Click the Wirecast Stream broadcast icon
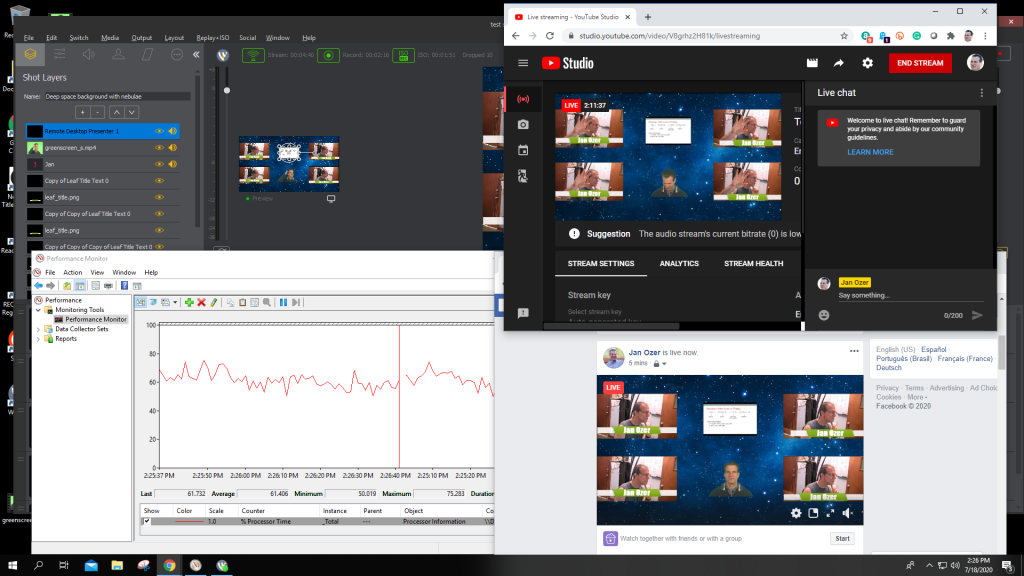The width and height of the screenshot is (1024, 576). click(x=254, y=55)
